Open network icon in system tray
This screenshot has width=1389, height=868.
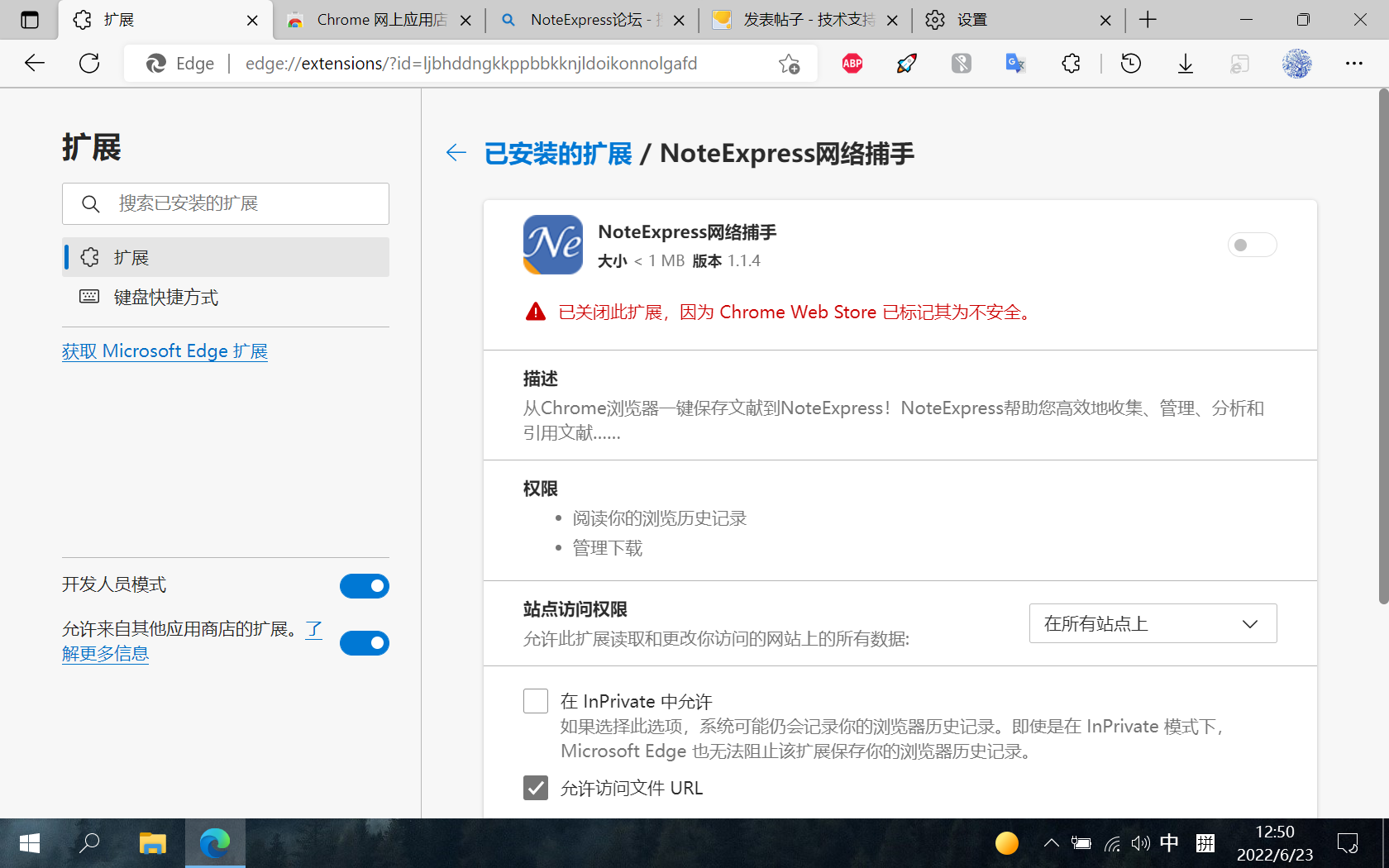1112,843
